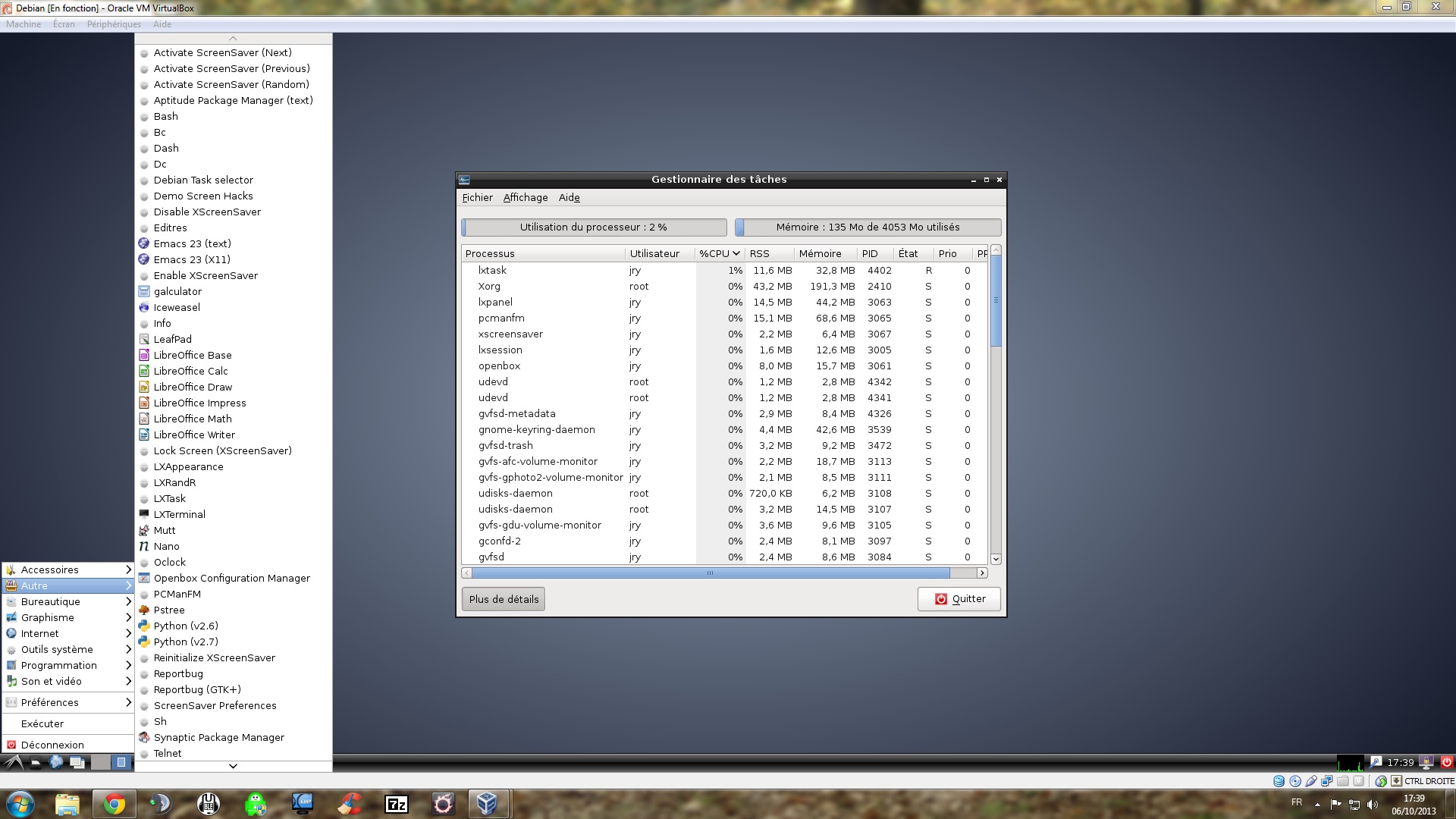
Task: Open KMPlayer from the Windows taskbar
Action: 303,804
